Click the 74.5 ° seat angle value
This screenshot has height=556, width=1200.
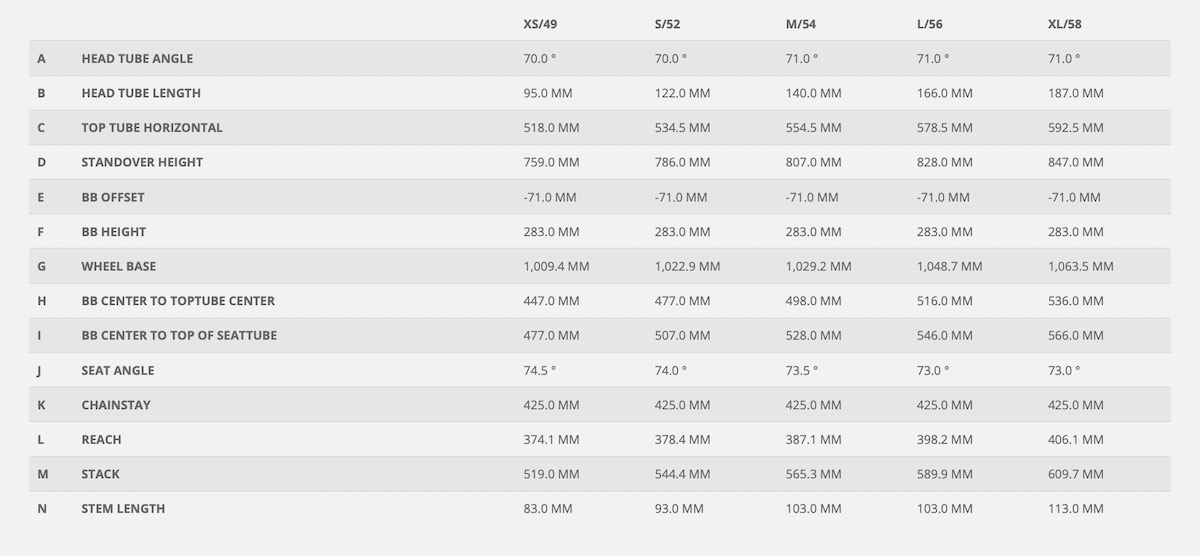coord(539,370)
